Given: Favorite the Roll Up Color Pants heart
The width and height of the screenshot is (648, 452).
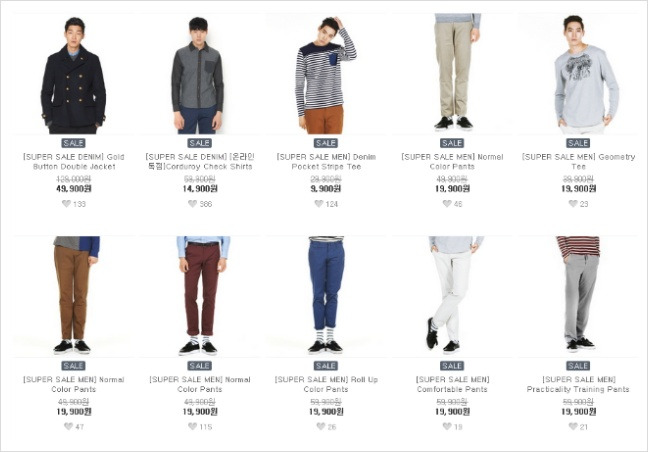Looking at the screenshot, I should coord(321,426).
